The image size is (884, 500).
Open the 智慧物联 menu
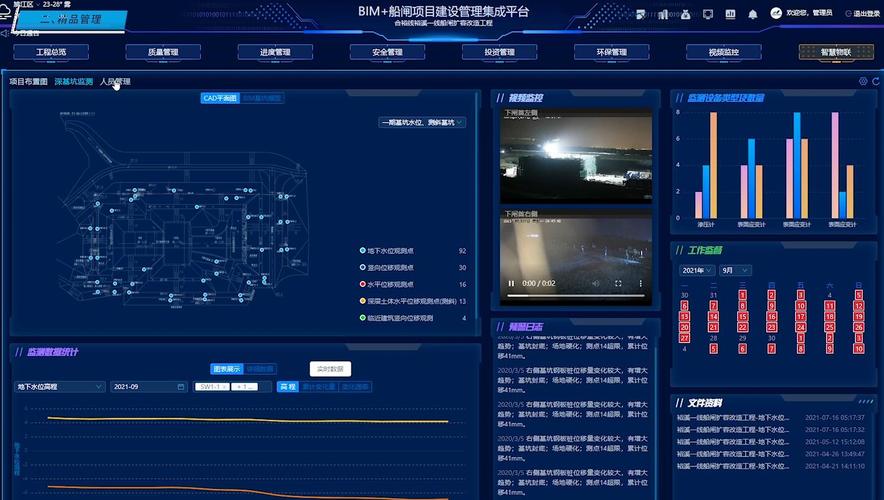tap(836, 52)
